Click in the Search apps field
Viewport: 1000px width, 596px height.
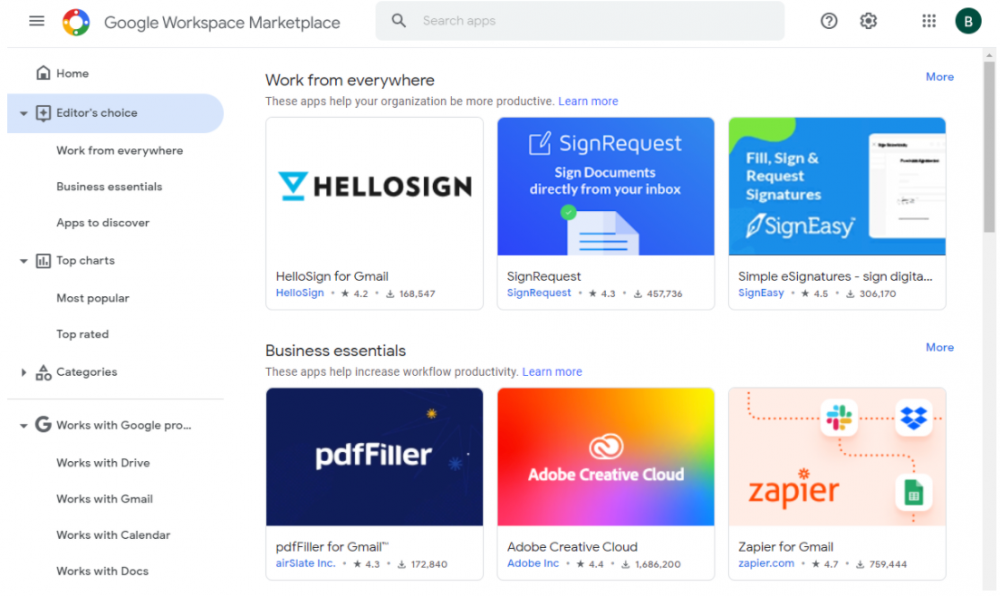pos(580,20)
